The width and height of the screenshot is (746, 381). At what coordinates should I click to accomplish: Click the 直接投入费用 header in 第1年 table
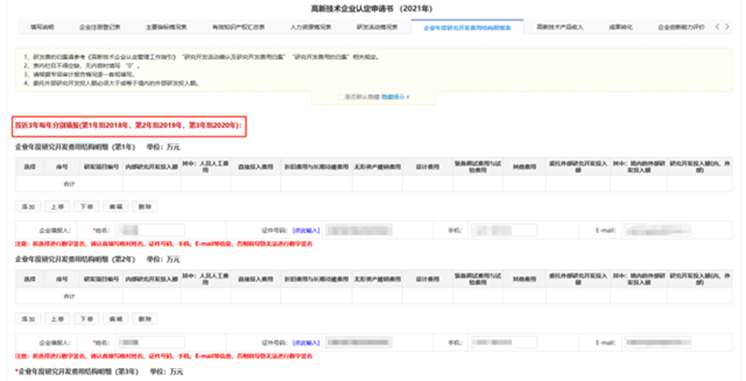(255, 166)
